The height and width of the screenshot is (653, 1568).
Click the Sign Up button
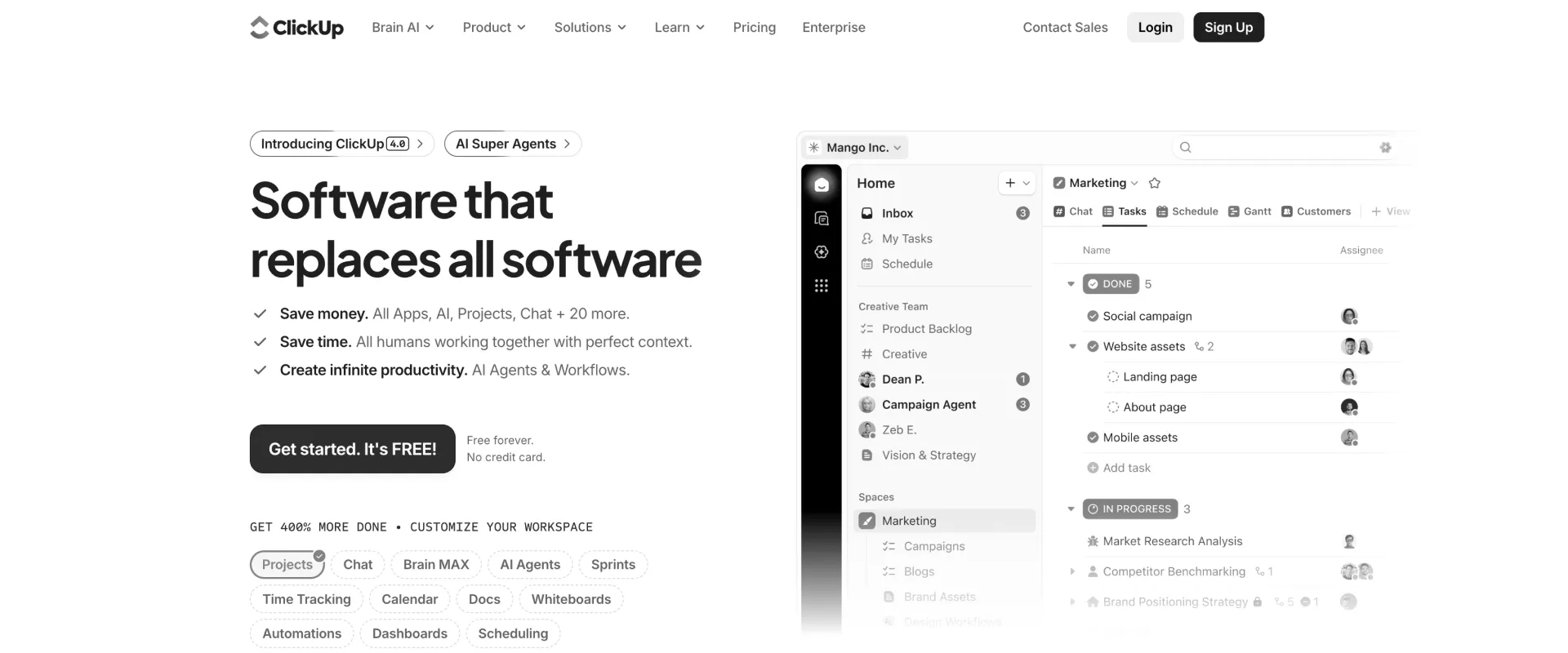pos(1228,27)
